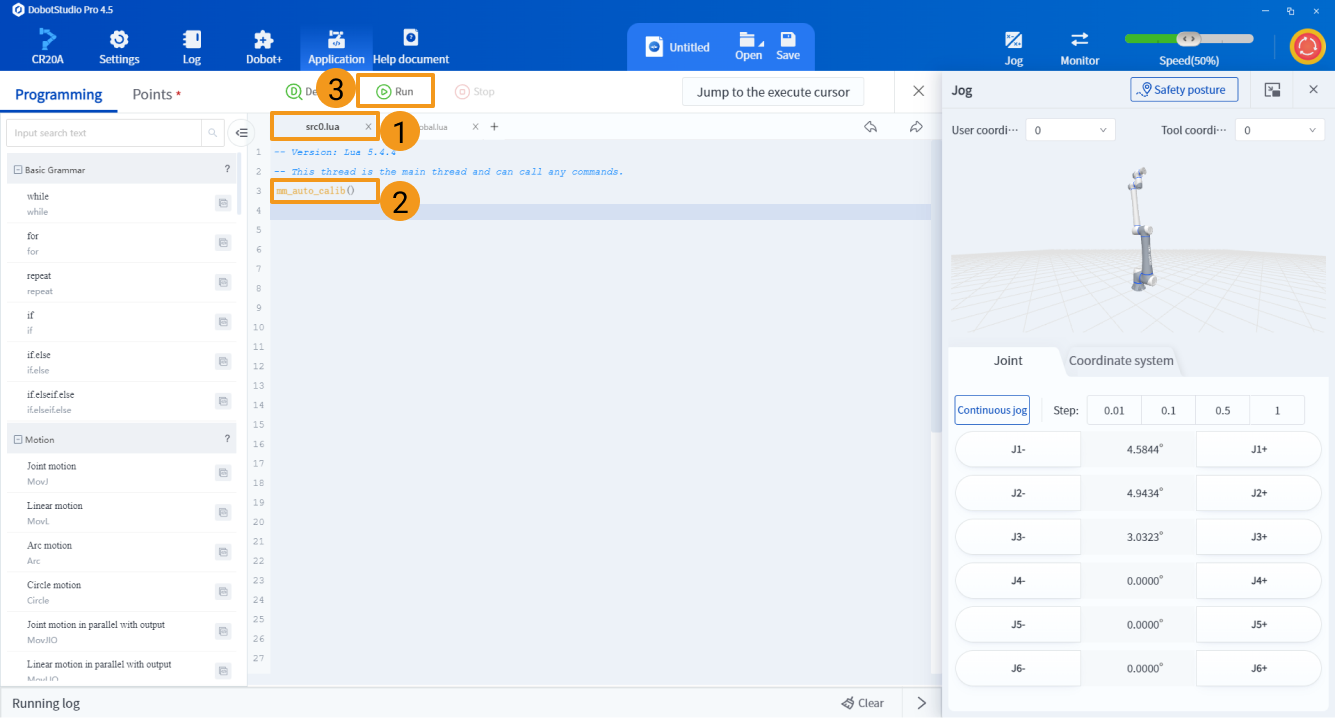Click the undo arrow in editor
Viewport: 1335px width, 718px height.
(871, 127)
